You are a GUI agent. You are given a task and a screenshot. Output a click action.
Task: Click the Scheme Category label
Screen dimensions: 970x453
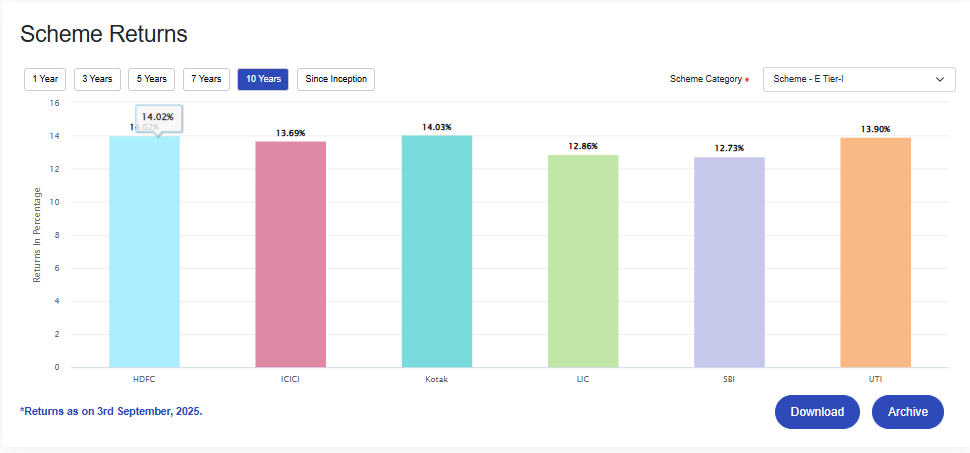point(706,79)
